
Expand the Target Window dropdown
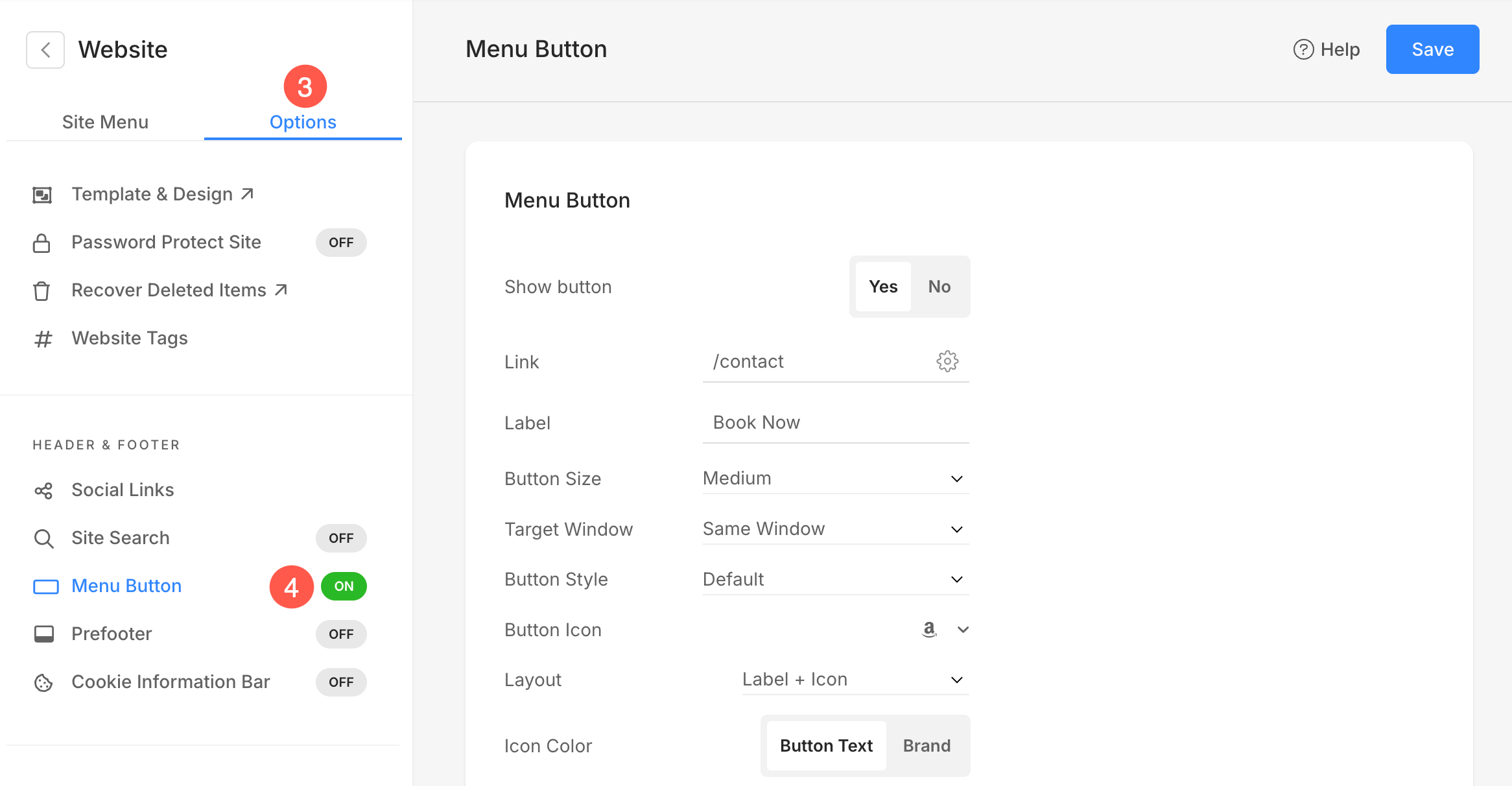835,529
